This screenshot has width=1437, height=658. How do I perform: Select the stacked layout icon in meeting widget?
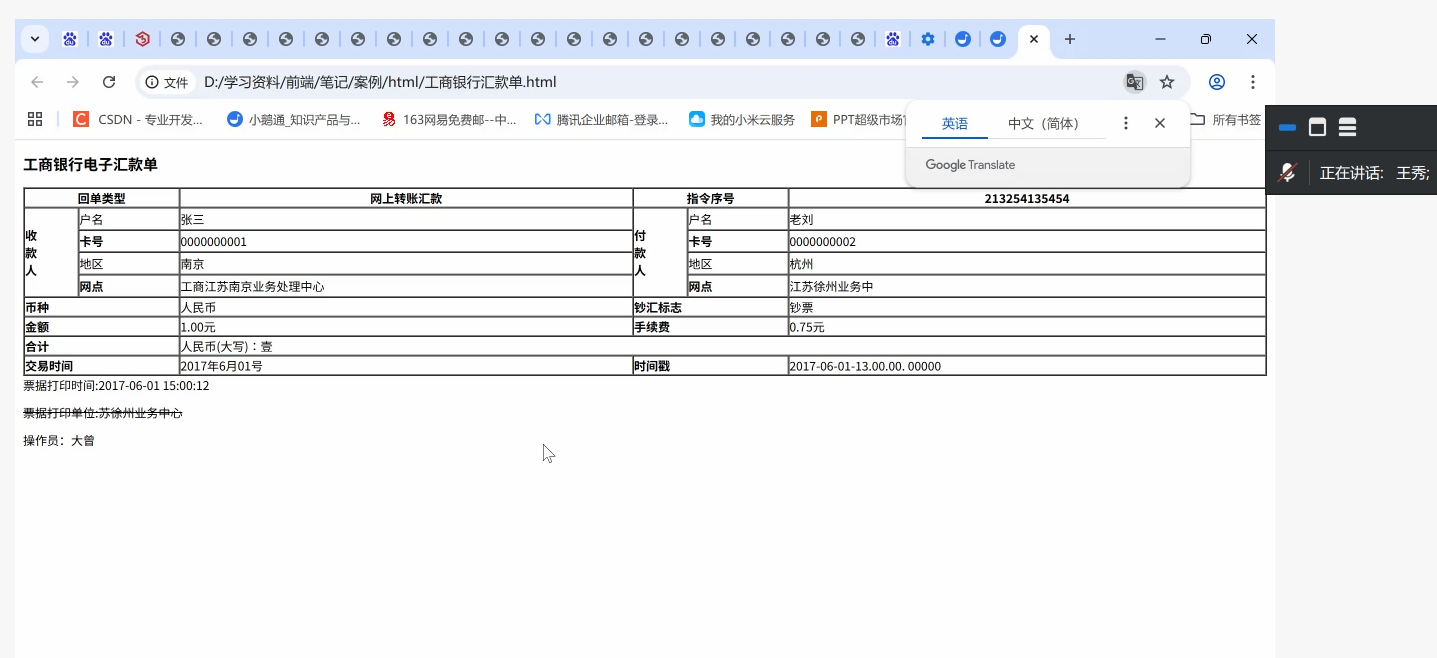pos(1347,127)
